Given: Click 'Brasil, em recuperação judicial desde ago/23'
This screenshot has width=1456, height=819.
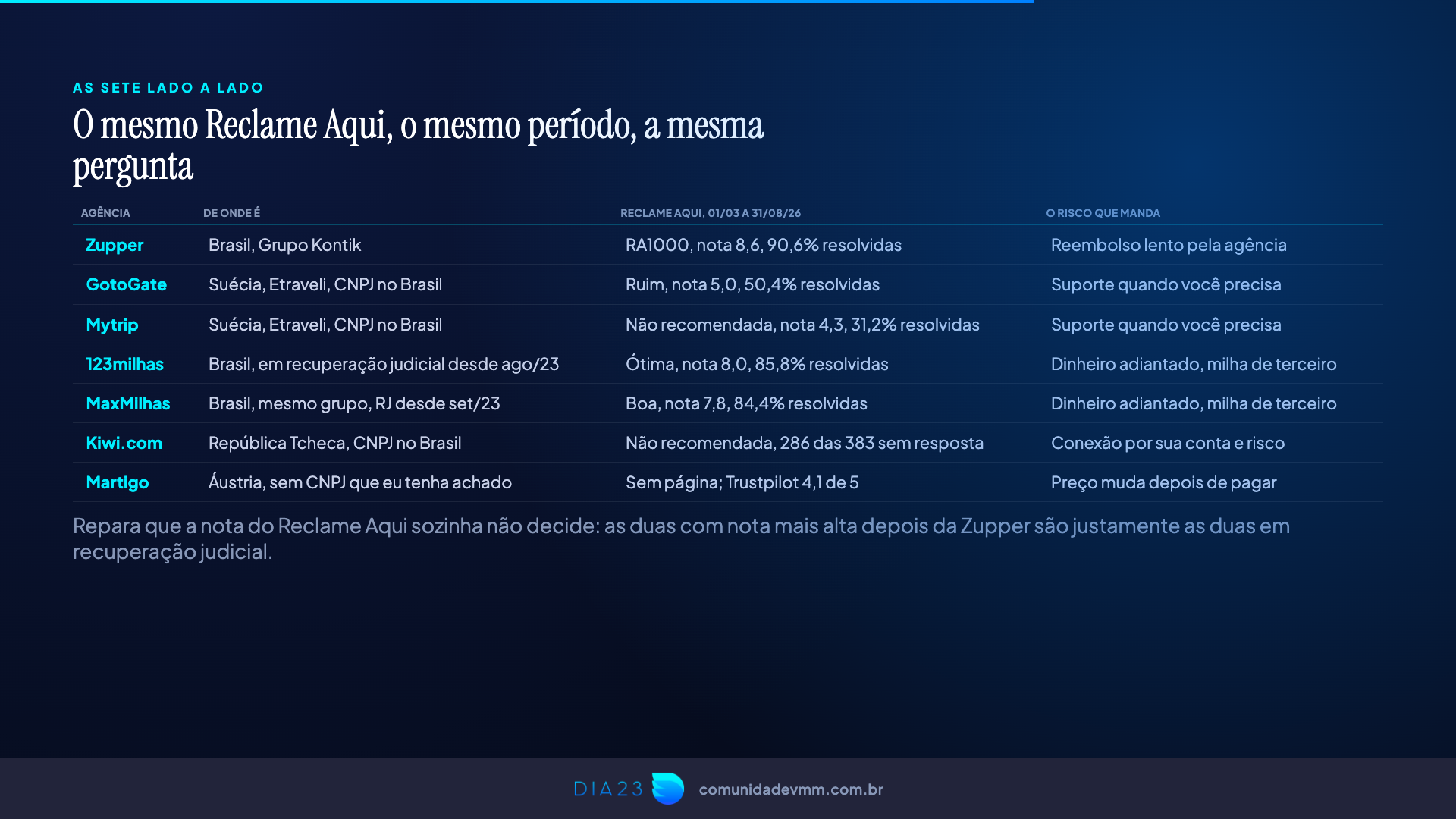Looking at the screenshot, I should click(x=384, y=364).
